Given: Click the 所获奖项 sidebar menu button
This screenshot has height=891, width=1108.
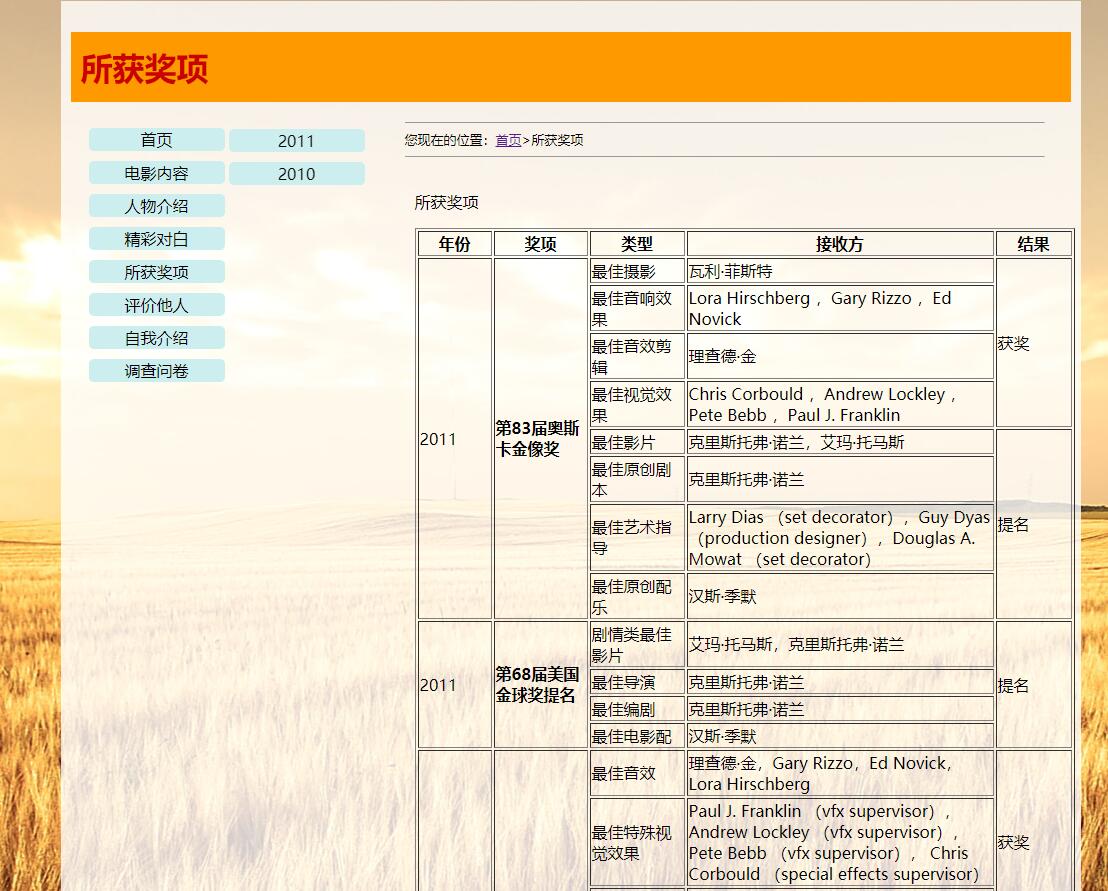Looking at the screenshot, I should (156, 272).
